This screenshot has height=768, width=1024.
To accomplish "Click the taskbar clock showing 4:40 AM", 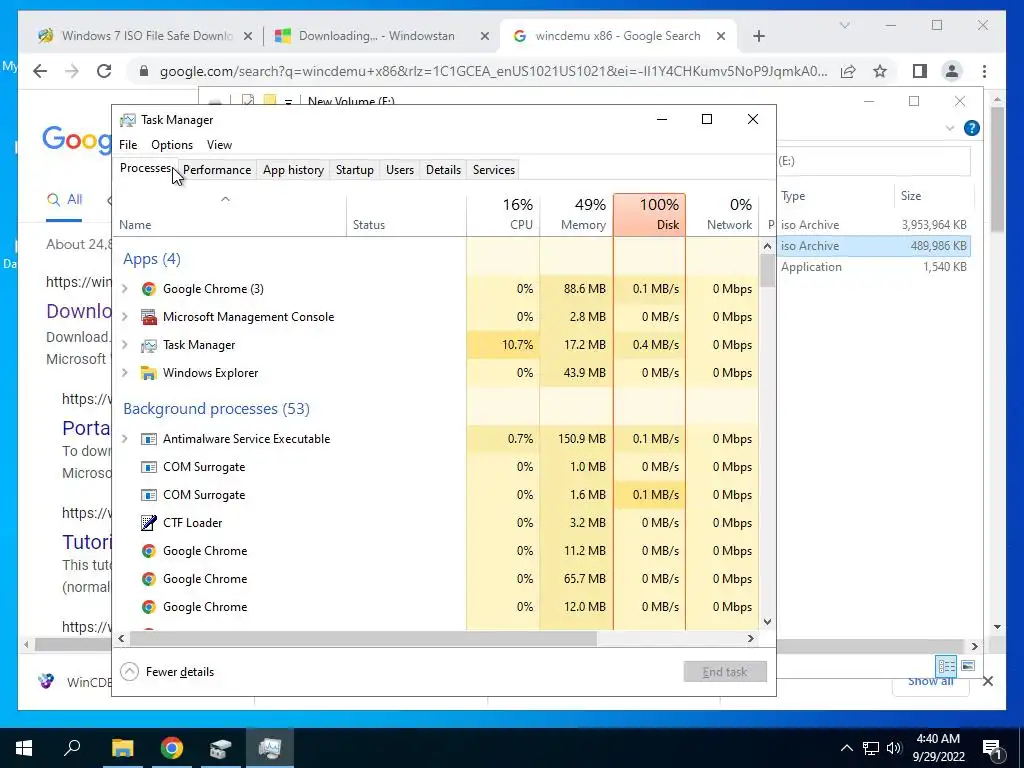I will [938, 748].
